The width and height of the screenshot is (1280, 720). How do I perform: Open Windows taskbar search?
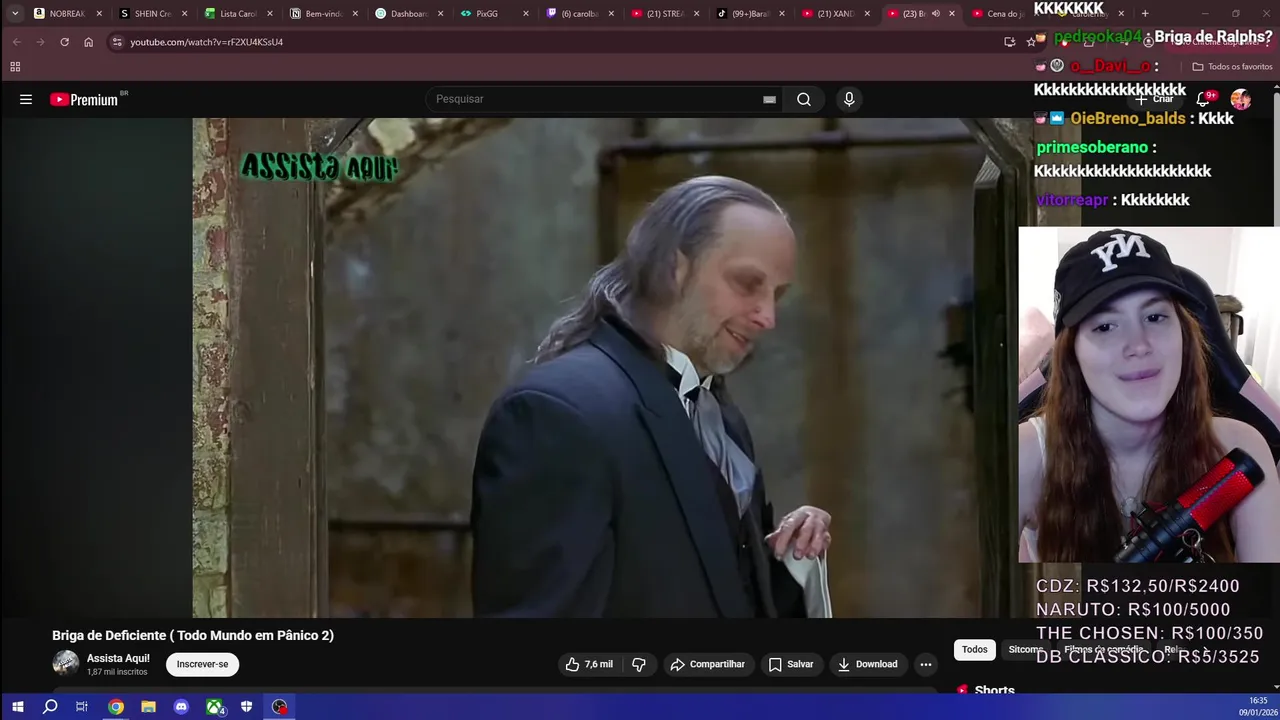click(50, 707)
